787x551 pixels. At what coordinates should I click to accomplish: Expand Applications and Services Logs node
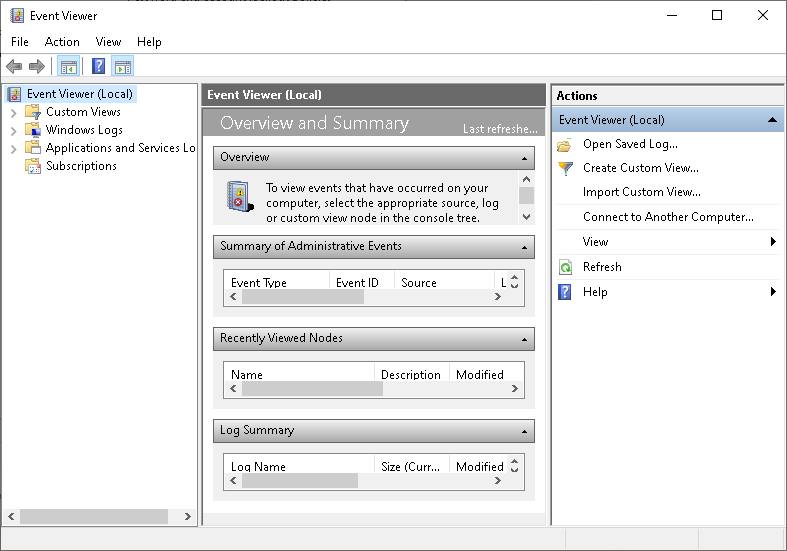pos(14,149)
